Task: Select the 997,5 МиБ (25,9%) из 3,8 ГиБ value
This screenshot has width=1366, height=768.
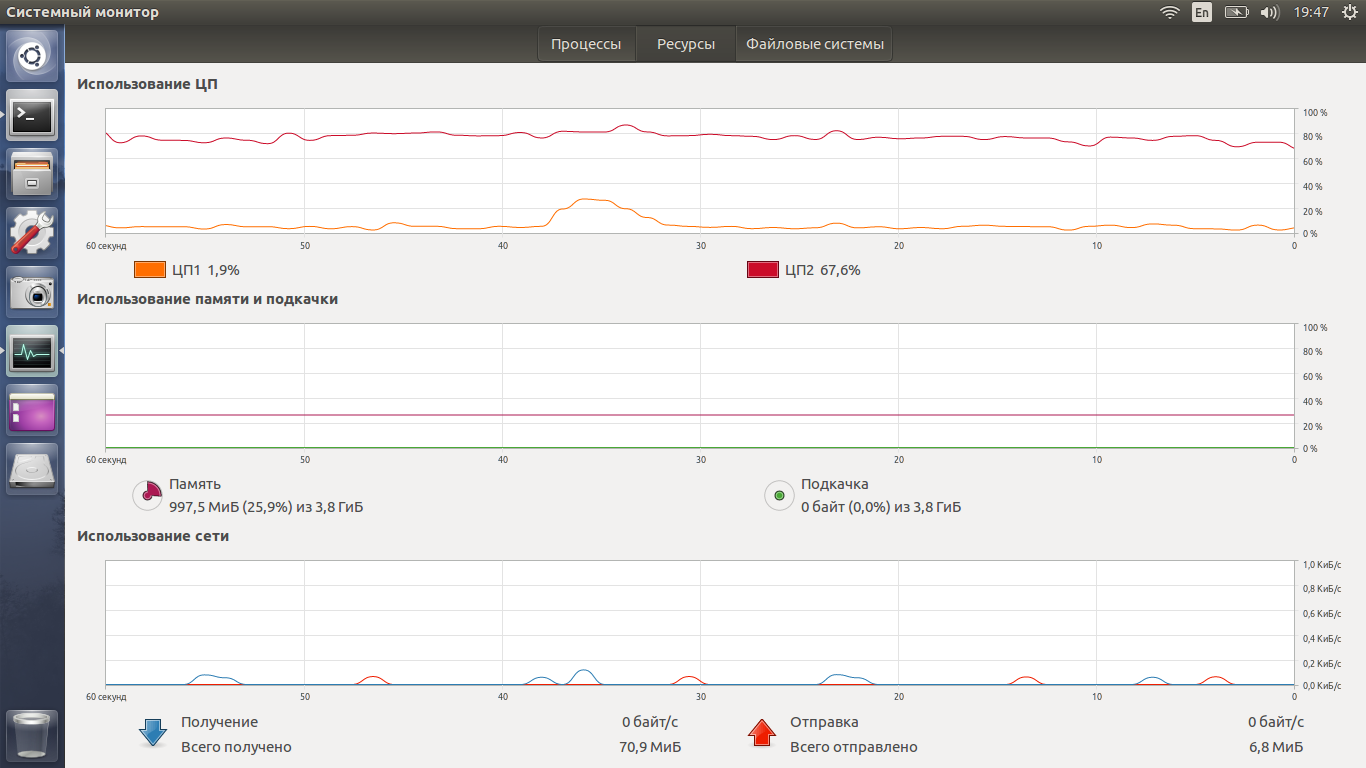Action: [x=266, y=507]
